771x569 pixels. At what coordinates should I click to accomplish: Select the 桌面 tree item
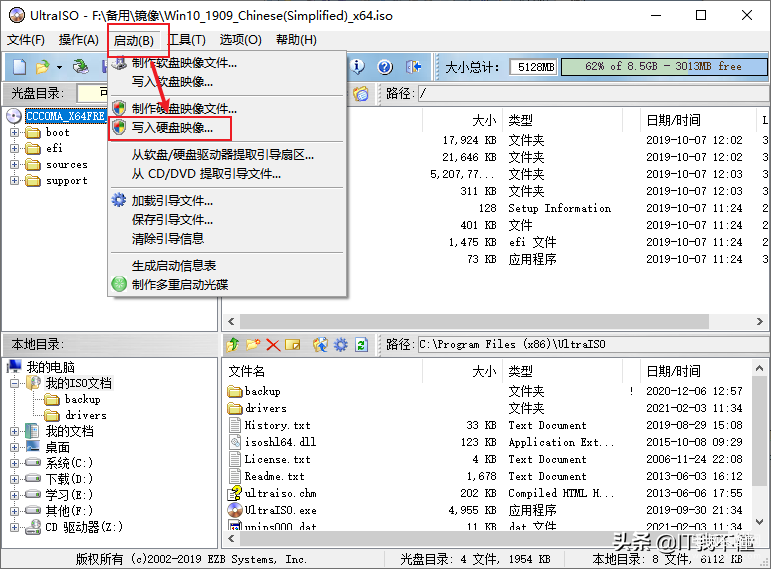(58, 448)
